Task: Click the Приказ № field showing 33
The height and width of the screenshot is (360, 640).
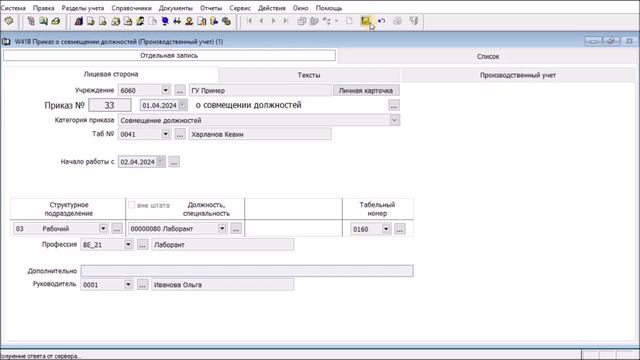Action: (x=110, y=105)
